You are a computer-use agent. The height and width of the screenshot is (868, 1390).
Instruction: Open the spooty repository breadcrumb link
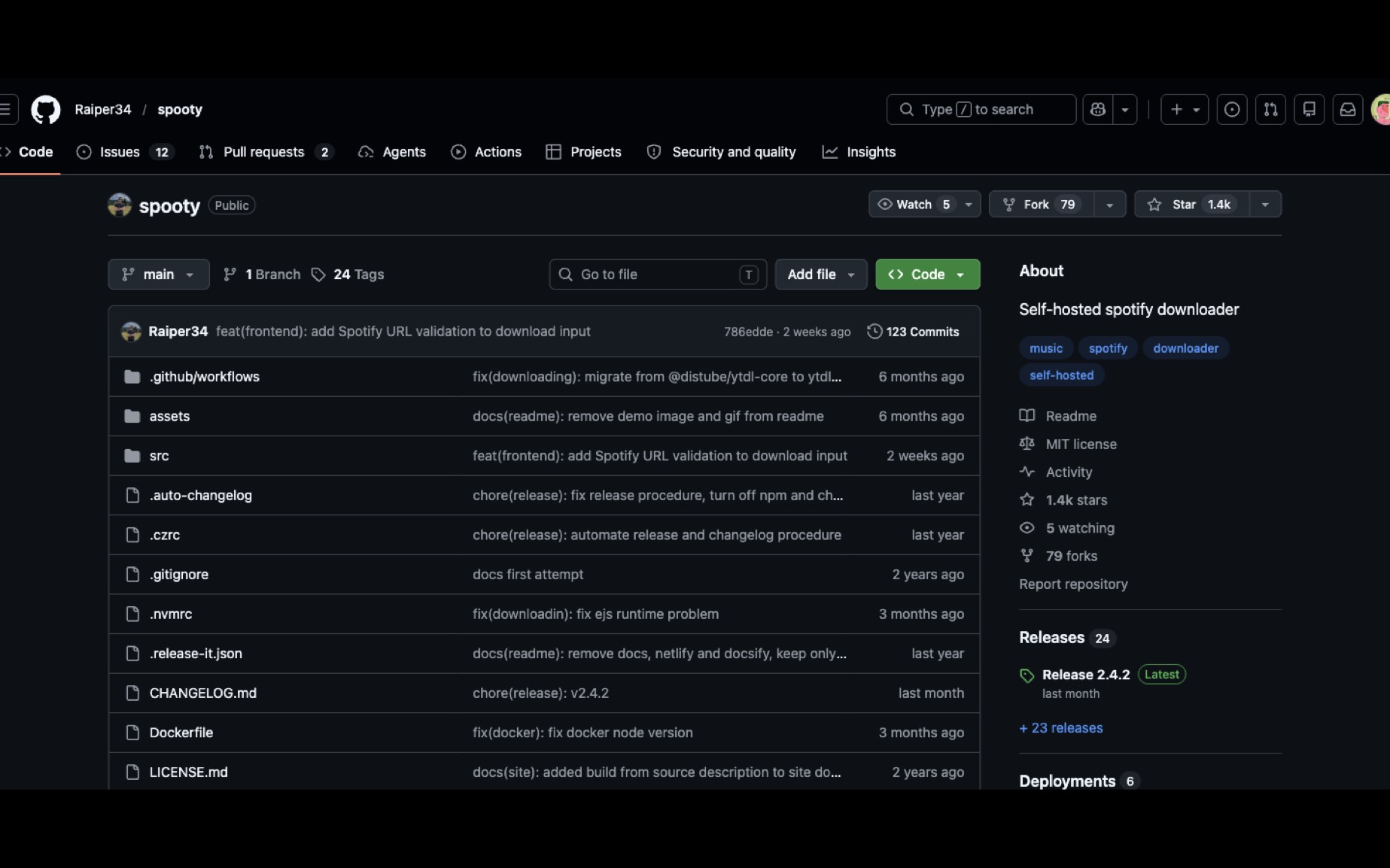tap(180, 110)
